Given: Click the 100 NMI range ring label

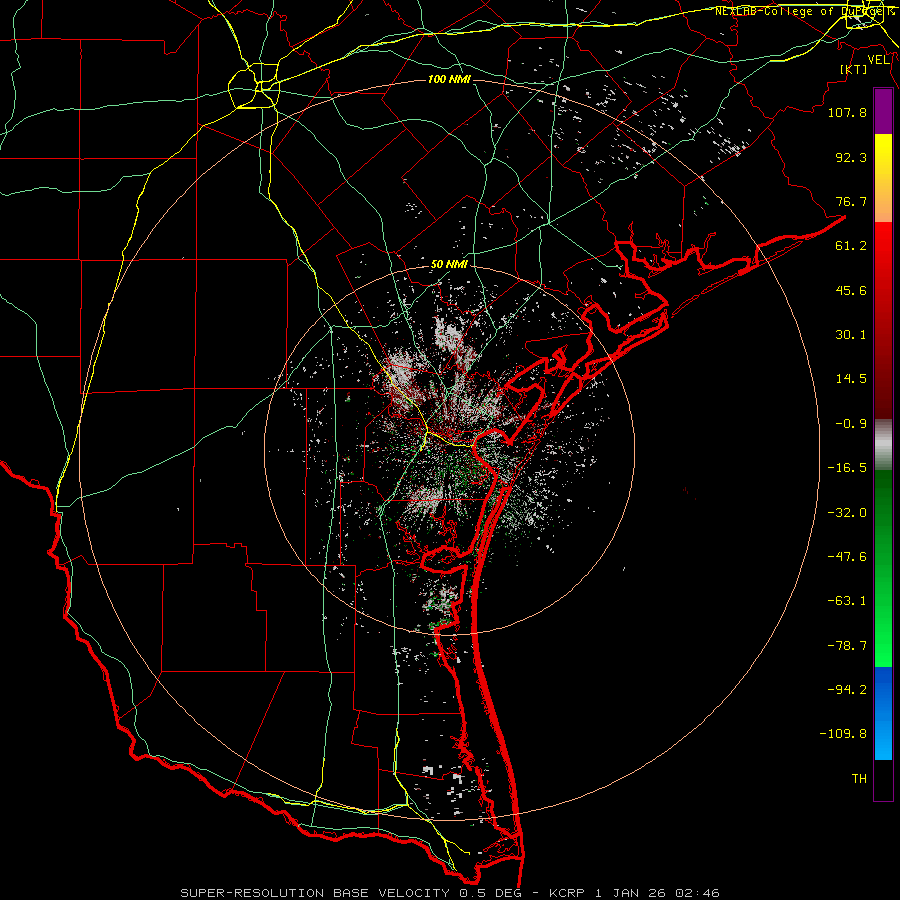Looking at the screenshot, I should (x=449, y=79).
